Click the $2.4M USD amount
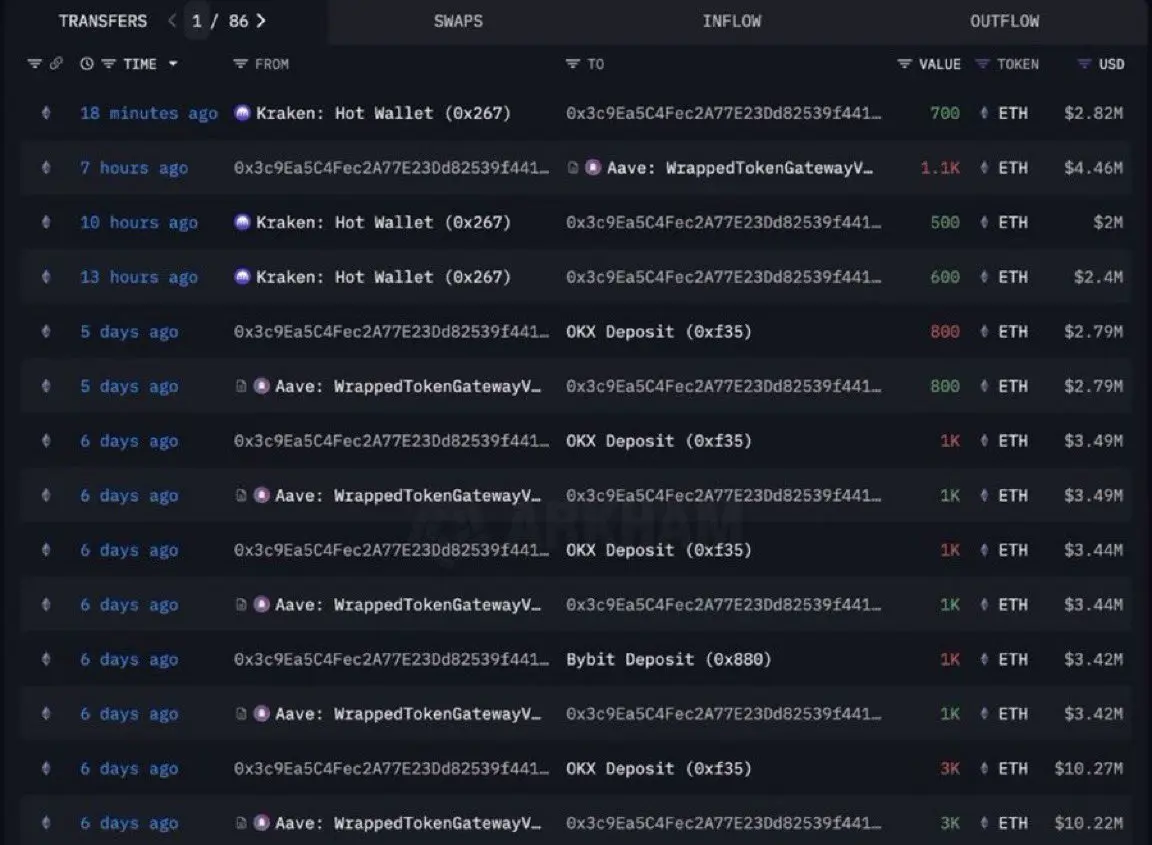The height and width of the screenshot is (845, 1152). coord(1098,277)
